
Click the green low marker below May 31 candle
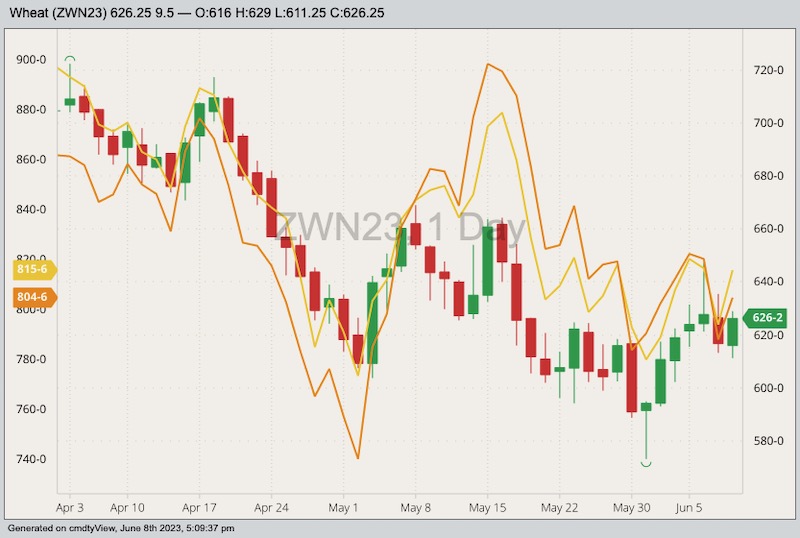[x=646, y=463]
